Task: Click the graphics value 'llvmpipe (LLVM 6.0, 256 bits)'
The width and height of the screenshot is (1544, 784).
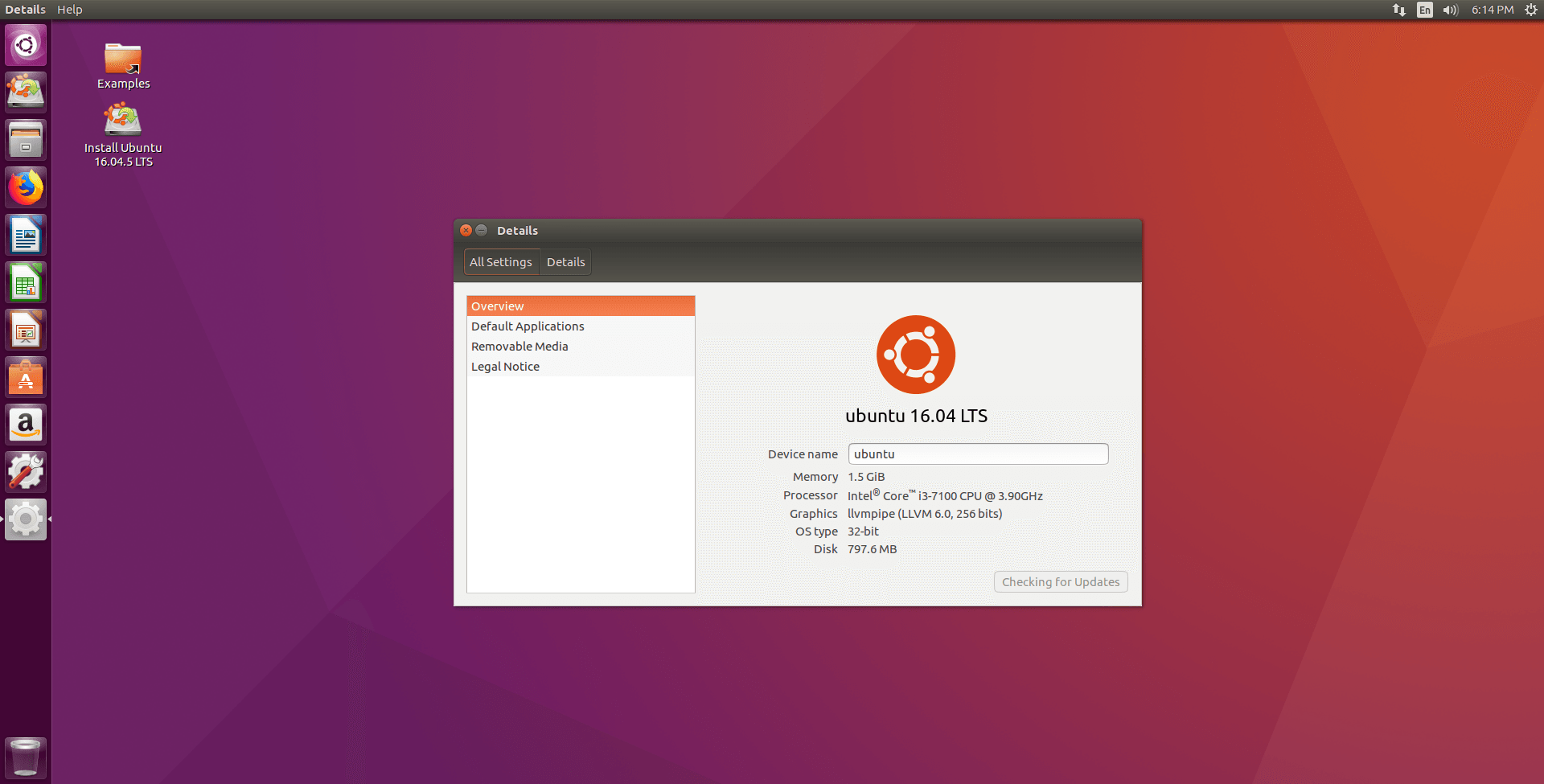Action: coord(925,514)
